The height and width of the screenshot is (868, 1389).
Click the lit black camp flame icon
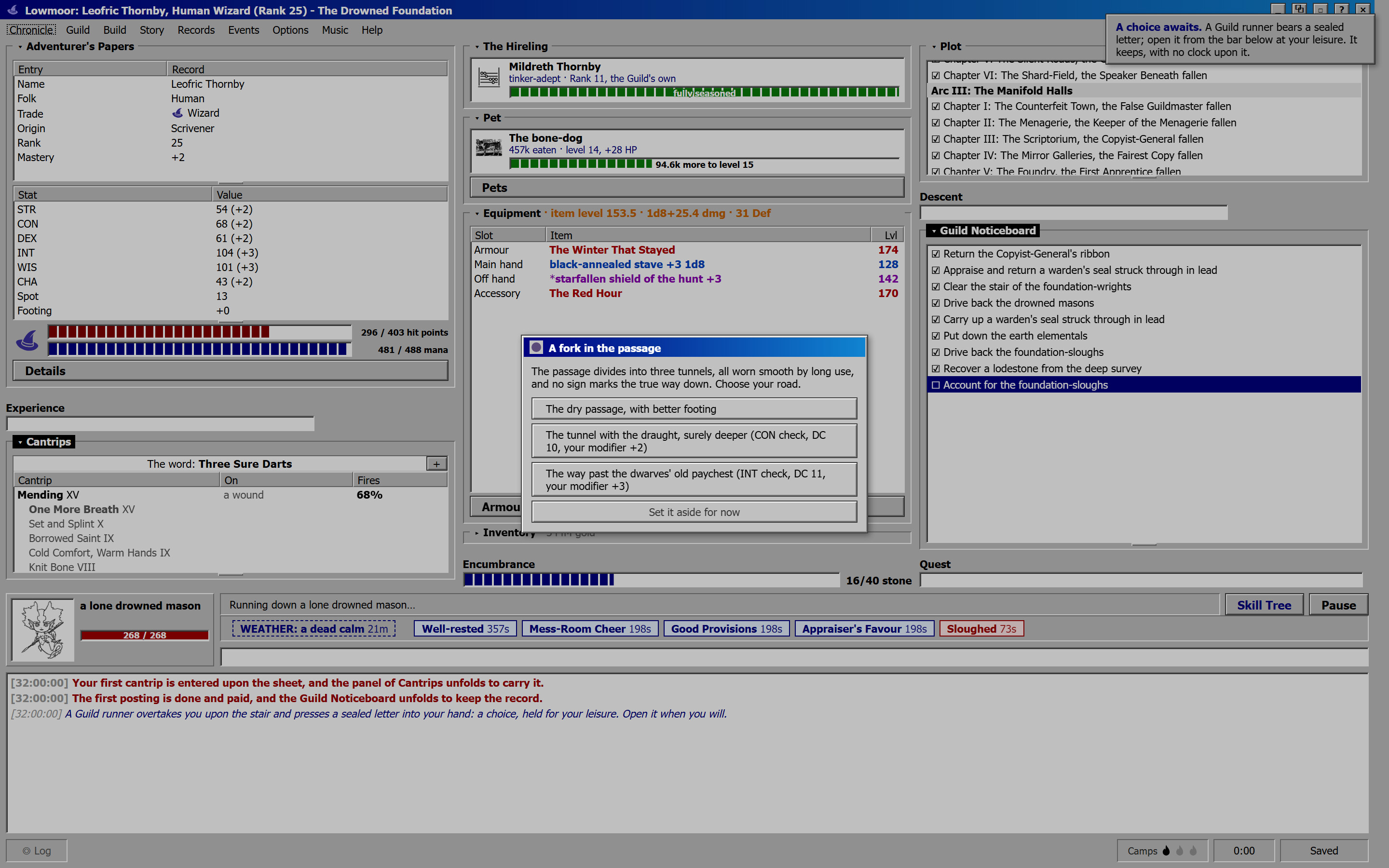(x=1166, y=850)
